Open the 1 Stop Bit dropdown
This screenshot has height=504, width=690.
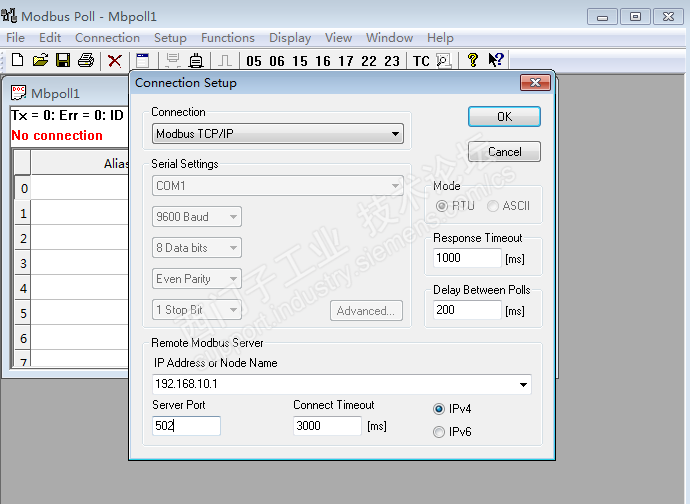click(x=197, y=310)
